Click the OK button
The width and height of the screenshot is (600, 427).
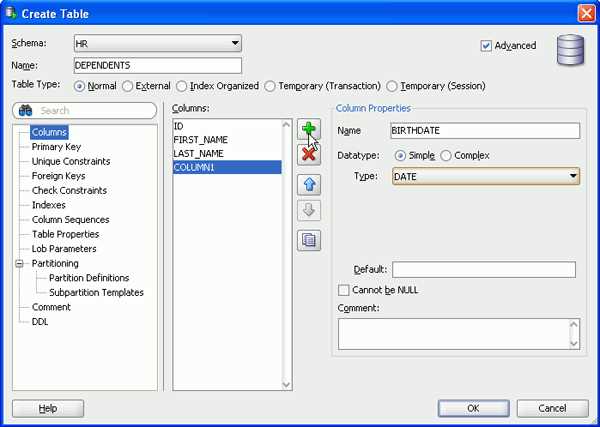[473, 408]
